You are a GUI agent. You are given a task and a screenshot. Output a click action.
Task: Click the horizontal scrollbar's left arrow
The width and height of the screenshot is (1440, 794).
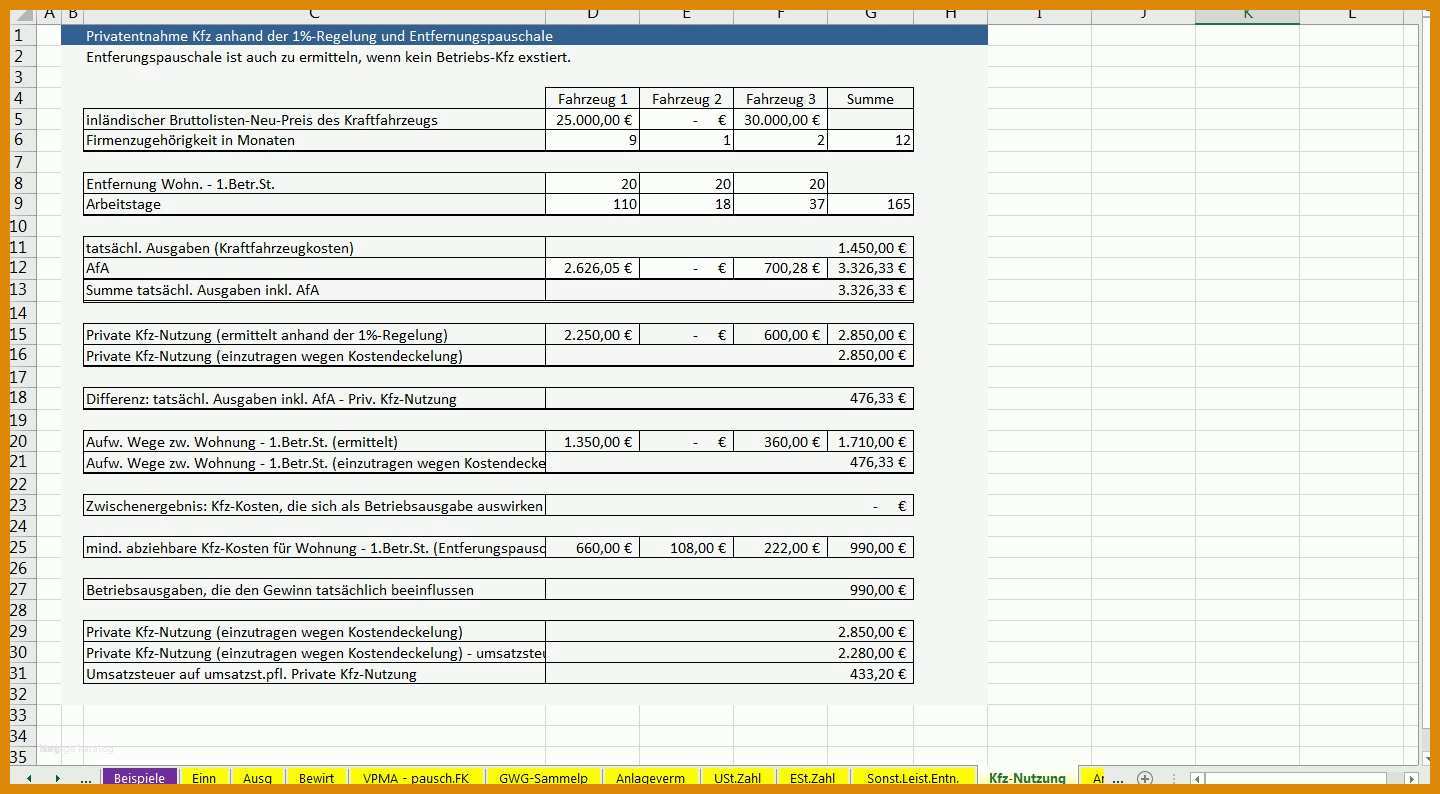point(1196,778)
